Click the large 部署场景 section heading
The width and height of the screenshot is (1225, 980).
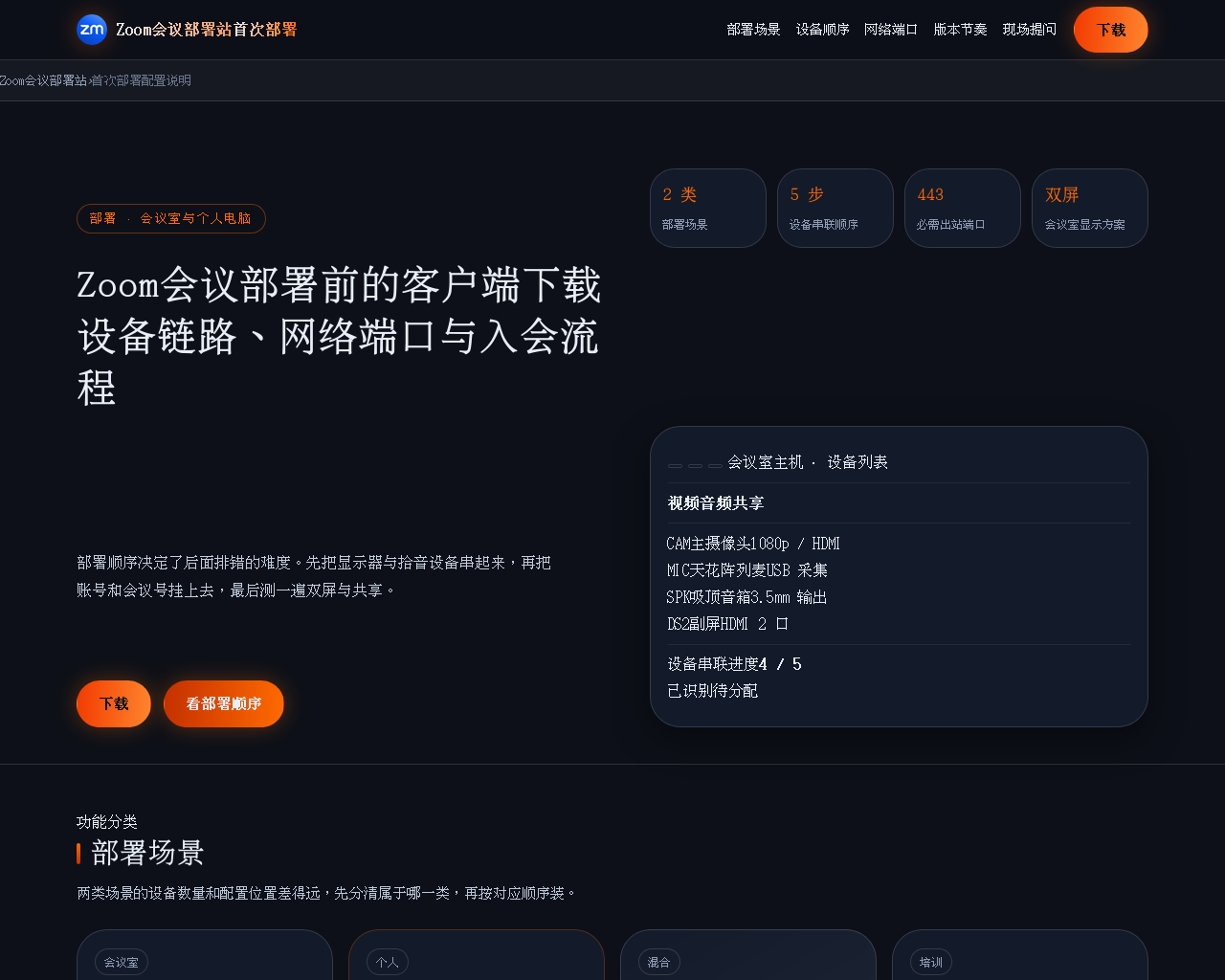click(148, 853)
